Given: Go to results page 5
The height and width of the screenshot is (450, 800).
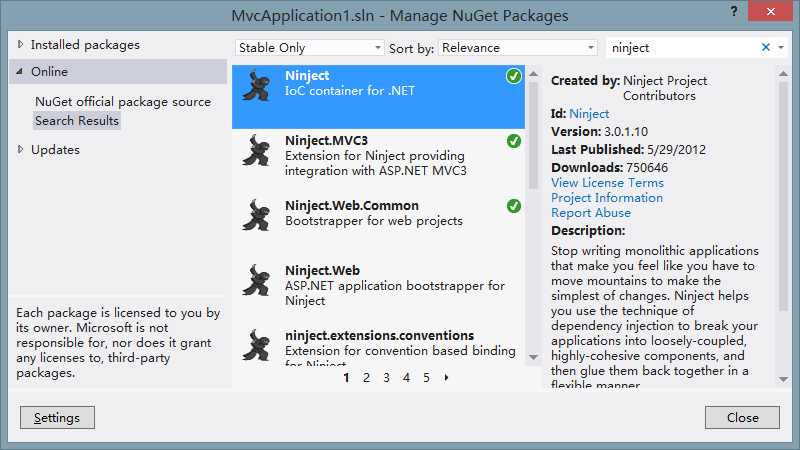Looking at the screenshot, I should coord(426,378).
